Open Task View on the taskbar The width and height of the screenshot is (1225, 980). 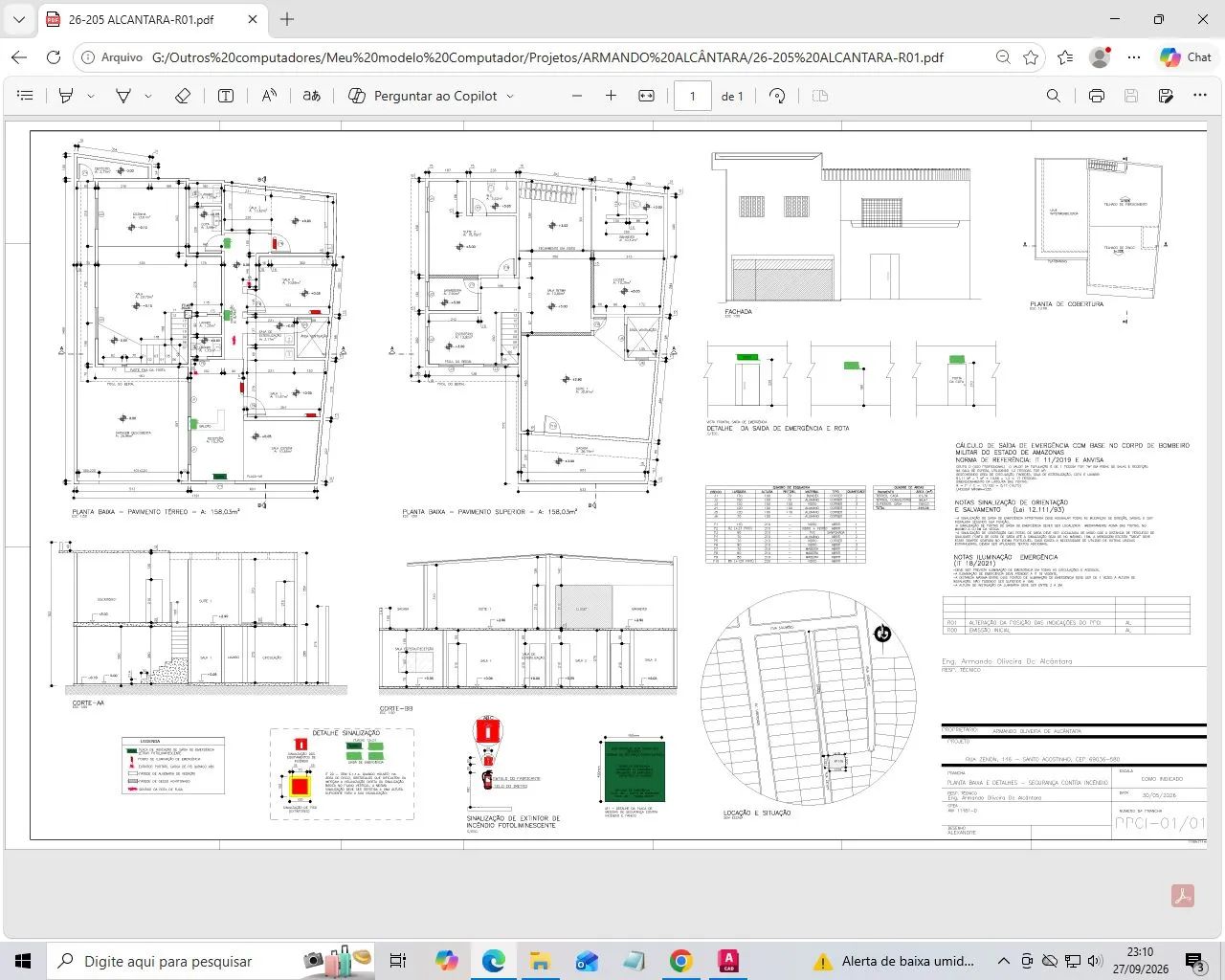[x=398, y=961]
